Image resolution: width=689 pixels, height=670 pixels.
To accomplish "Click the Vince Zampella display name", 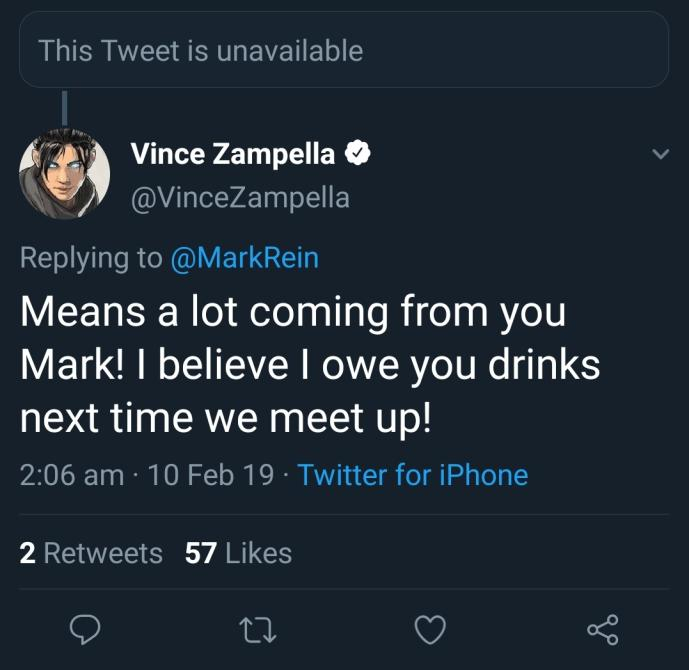I will pos(232,154).
